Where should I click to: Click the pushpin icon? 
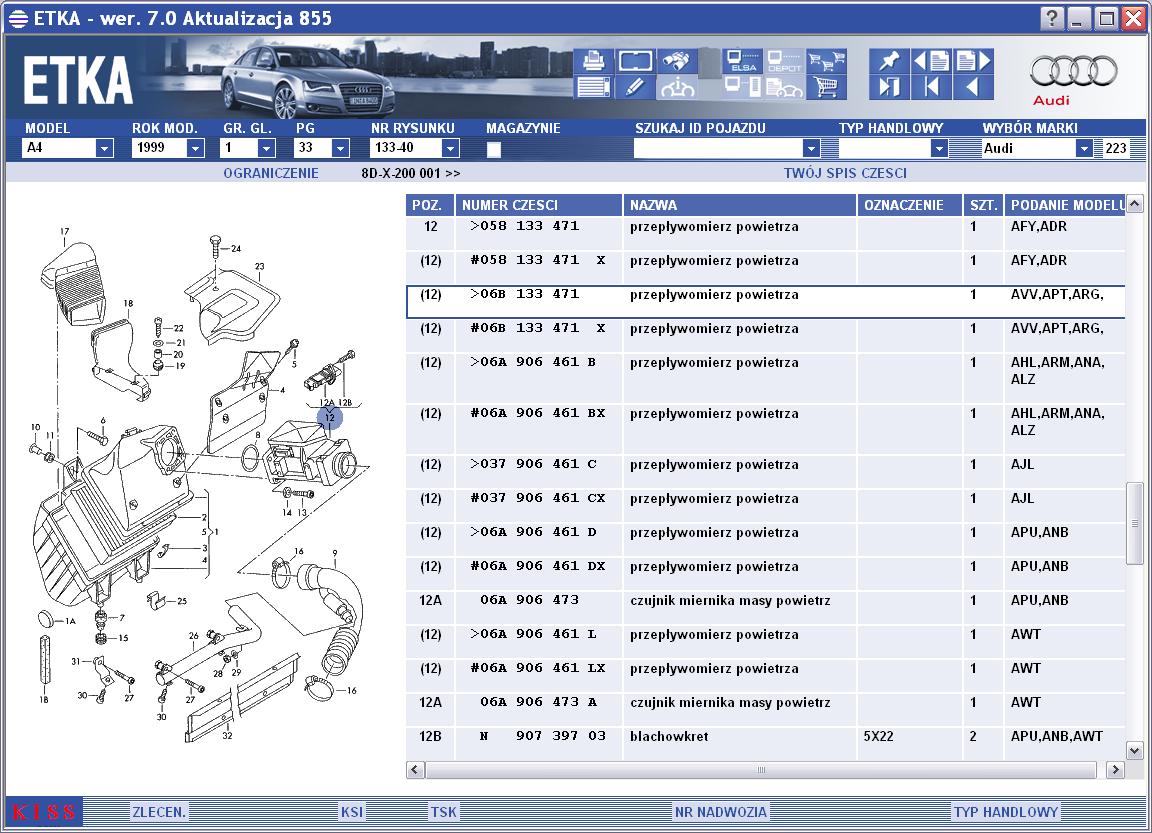pyautogui.click(x=888, y=60)
